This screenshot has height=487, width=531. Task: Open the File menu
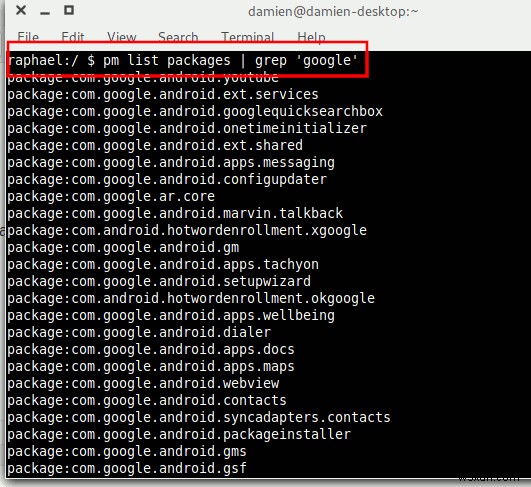tap(28, 37)
